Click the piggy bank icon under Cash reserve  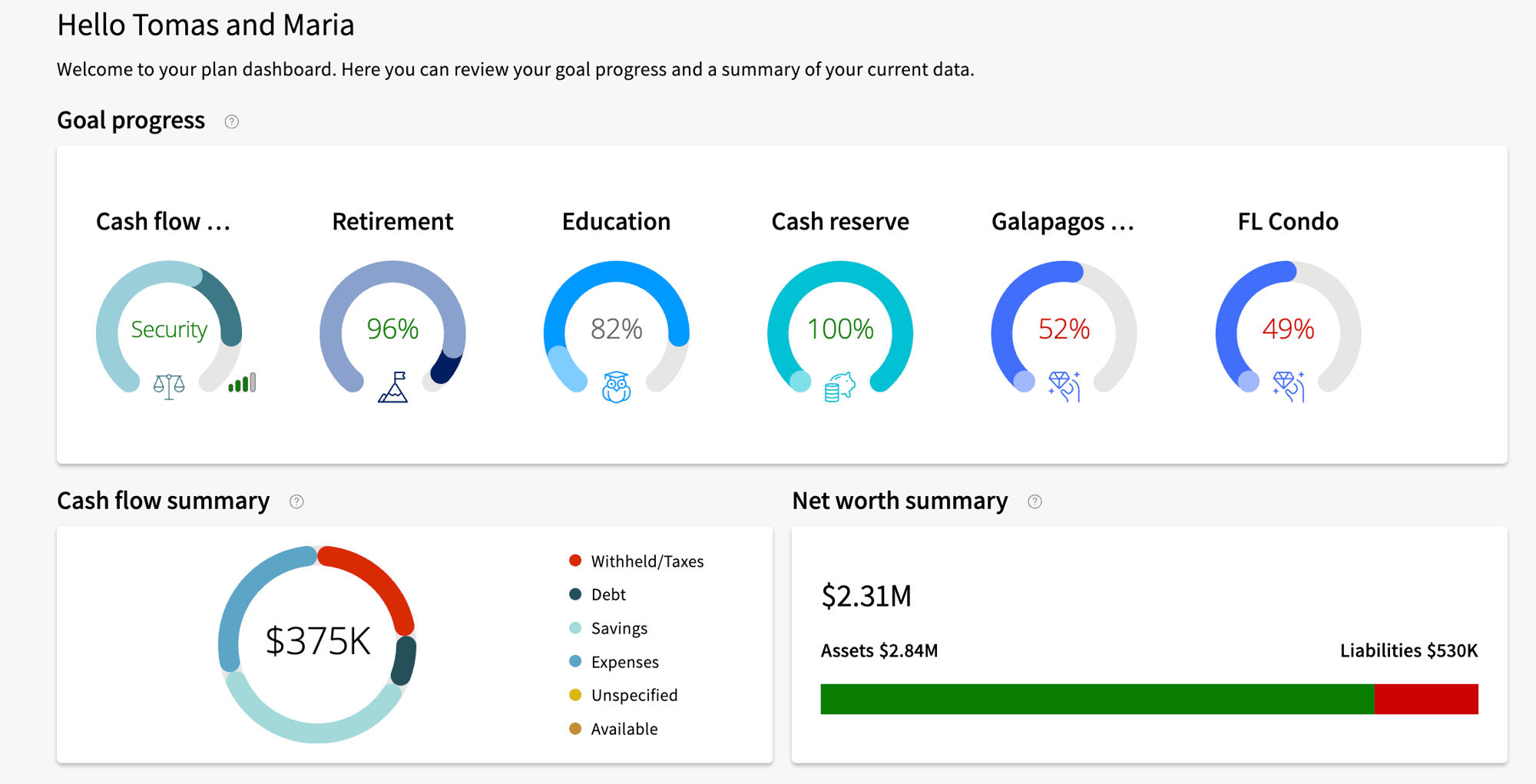[839, 387]
